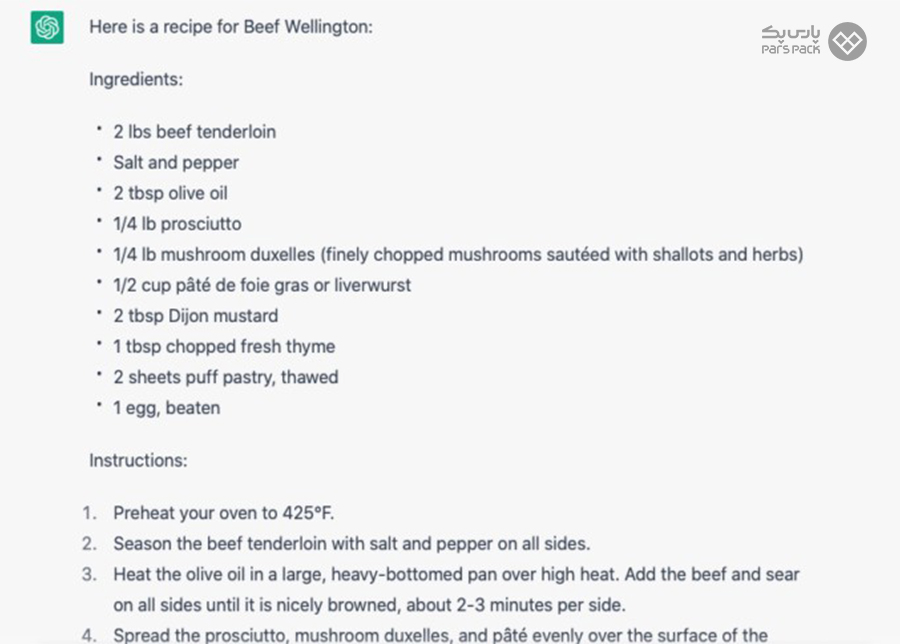Click the '2 sheets puff pastry, thawed' item
Screen dimensions: 900x644
pos(226,378)
